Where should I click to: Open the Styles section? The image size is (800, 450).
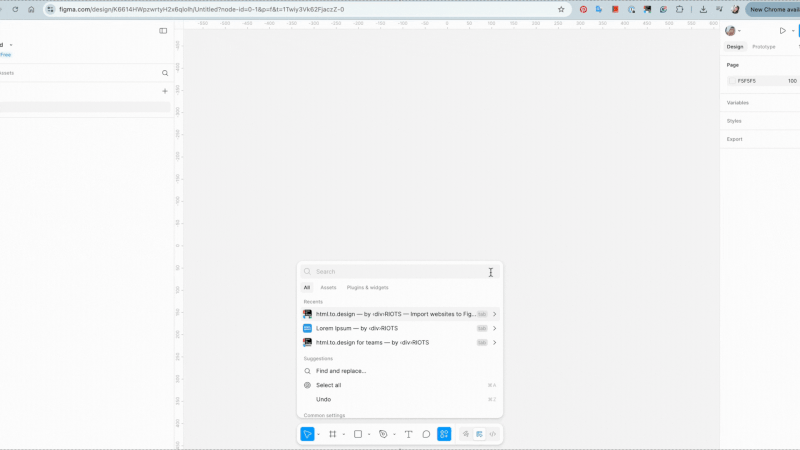pos(734,121)
